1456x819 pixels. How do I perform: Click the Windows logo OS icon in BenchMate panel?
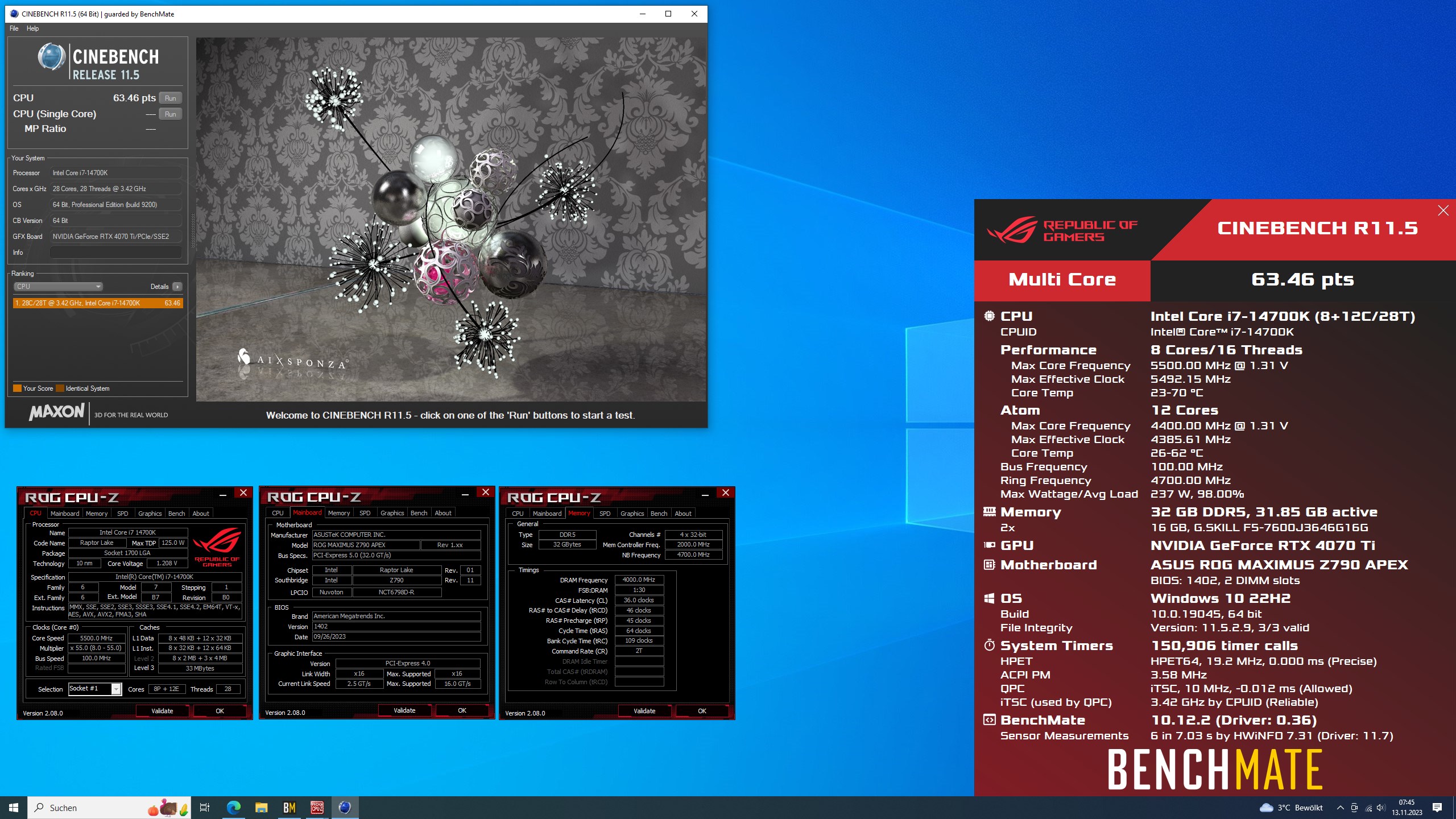[990, 598]
